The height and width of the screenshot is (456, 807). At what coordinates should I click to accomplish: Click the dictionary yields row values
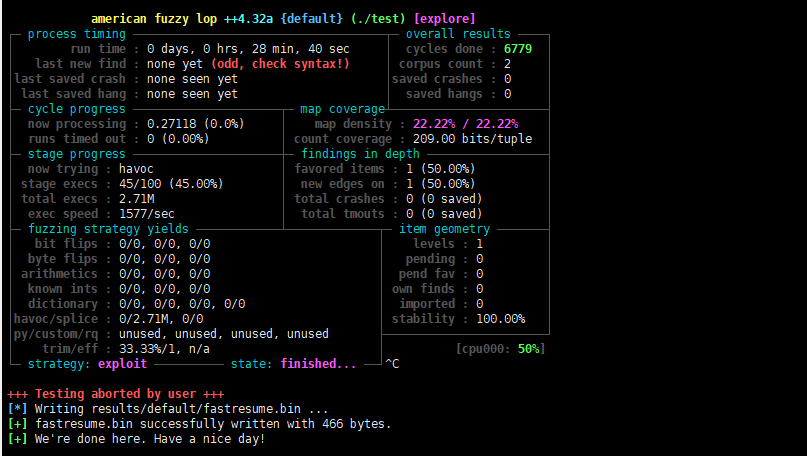[x=182, y=304]
